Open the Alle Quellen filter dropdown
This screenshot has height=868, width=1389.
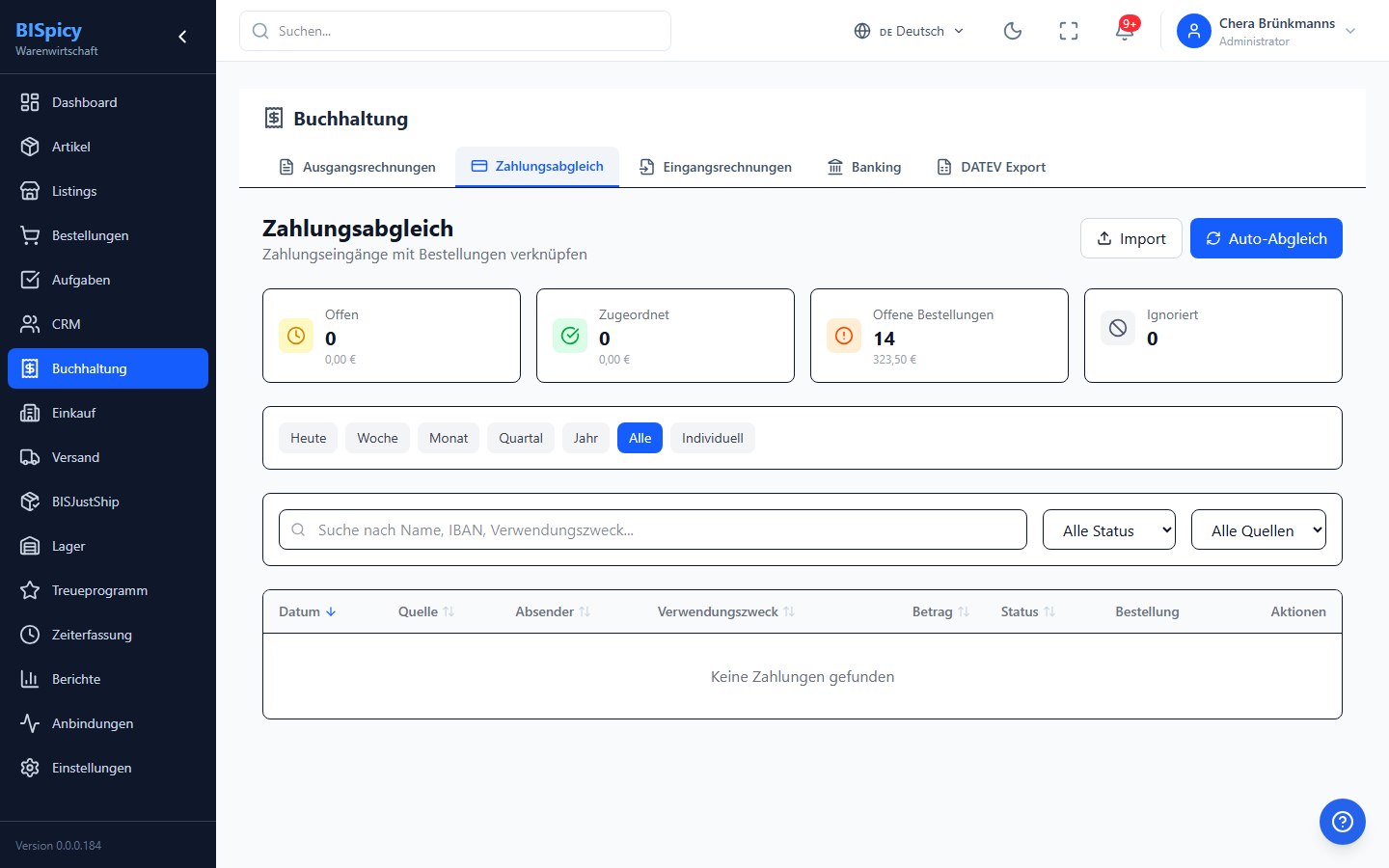point(1259,529)
